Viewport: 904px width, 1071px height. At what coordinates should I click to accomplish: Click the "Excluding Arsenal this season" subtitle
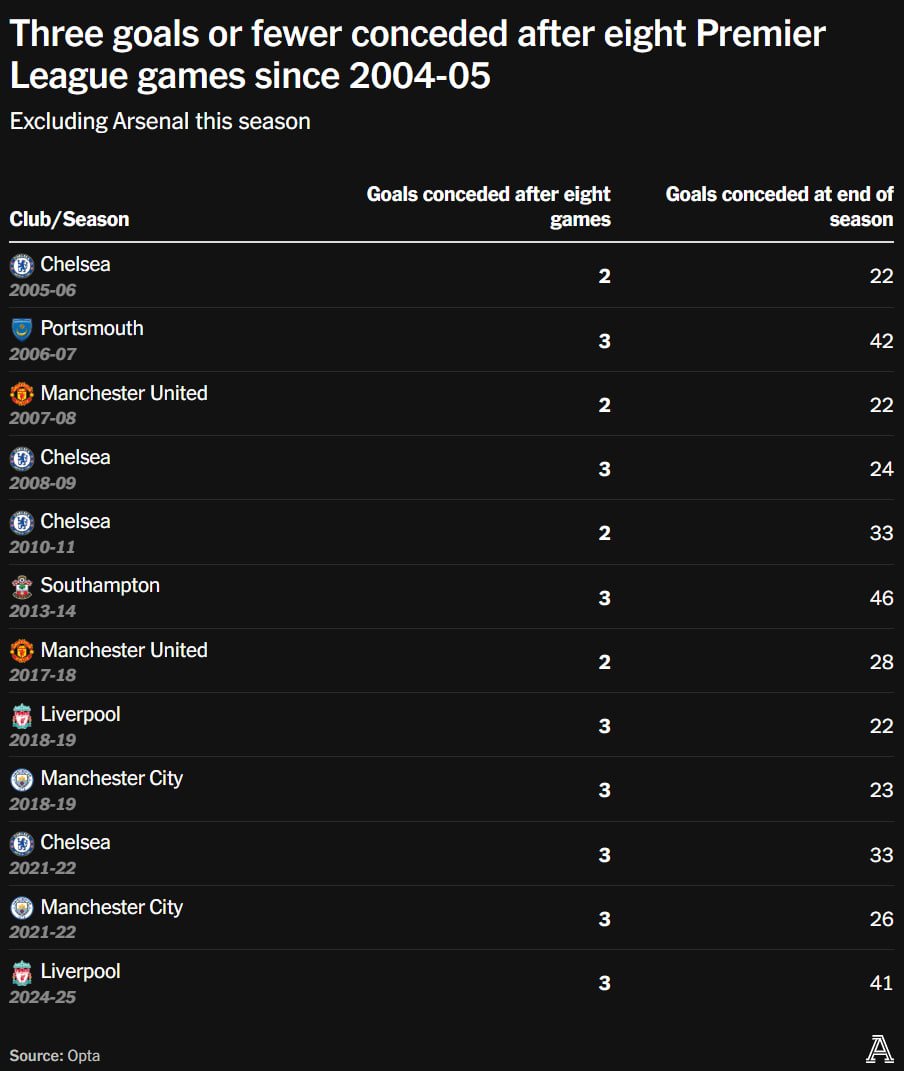(160, 122)
